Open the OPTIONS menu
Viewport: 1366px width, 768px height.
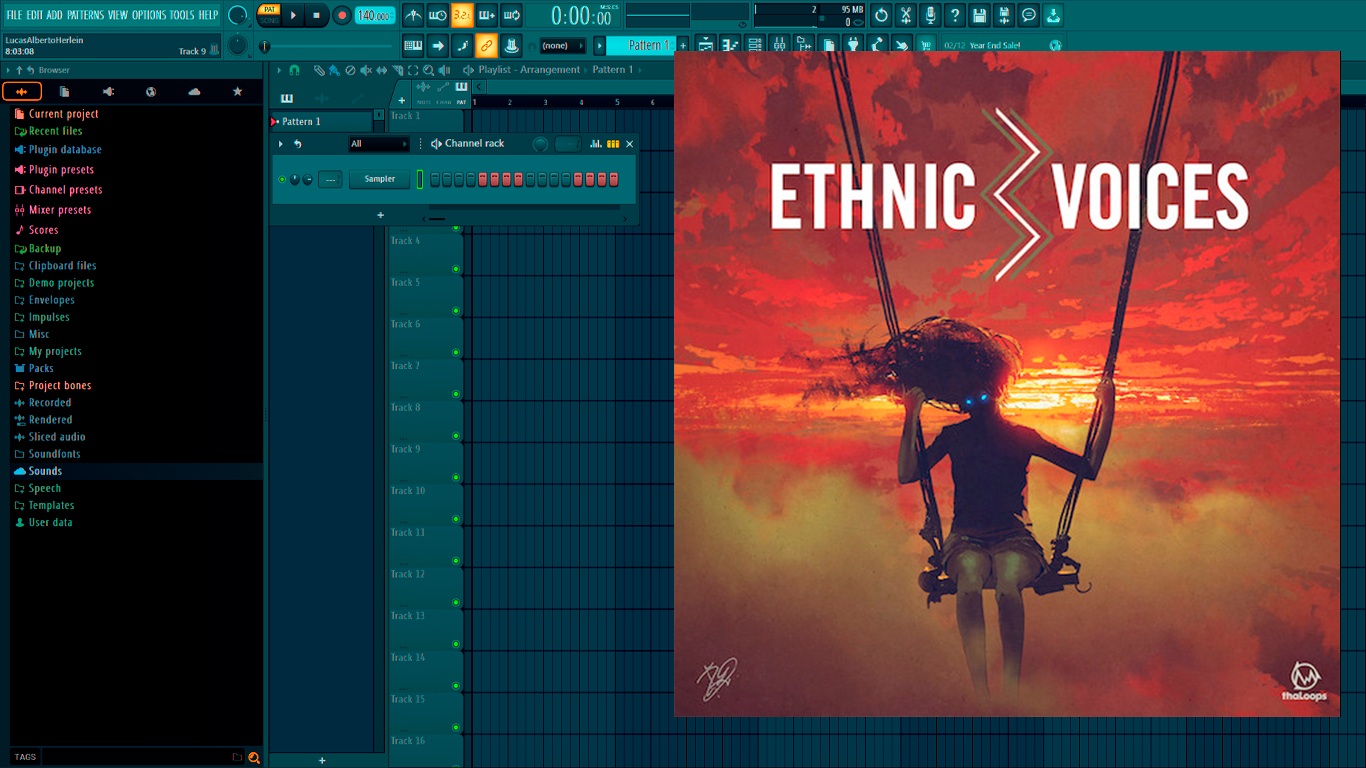(149, 15)
